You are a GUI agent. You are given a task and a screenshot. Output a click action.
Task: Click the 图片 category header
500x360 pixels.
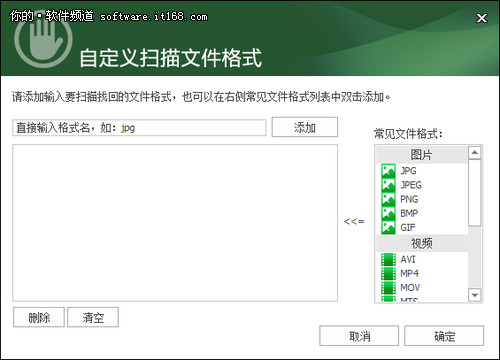click(422, 155)
